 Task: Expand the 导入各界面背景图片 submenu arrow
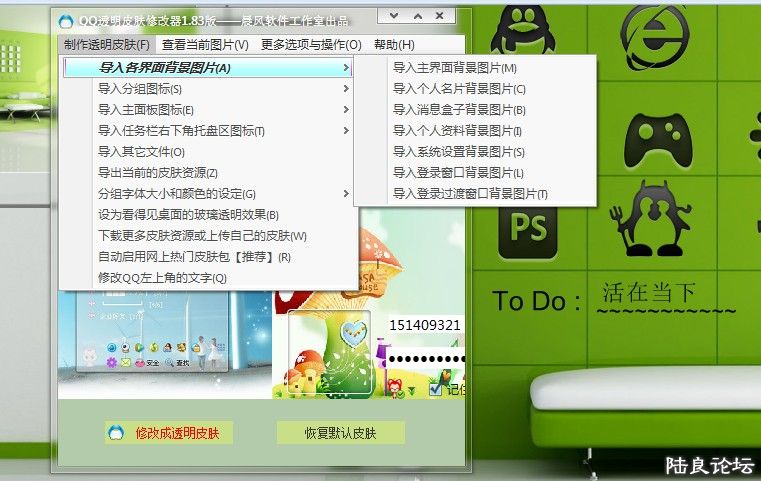point(346,68)
